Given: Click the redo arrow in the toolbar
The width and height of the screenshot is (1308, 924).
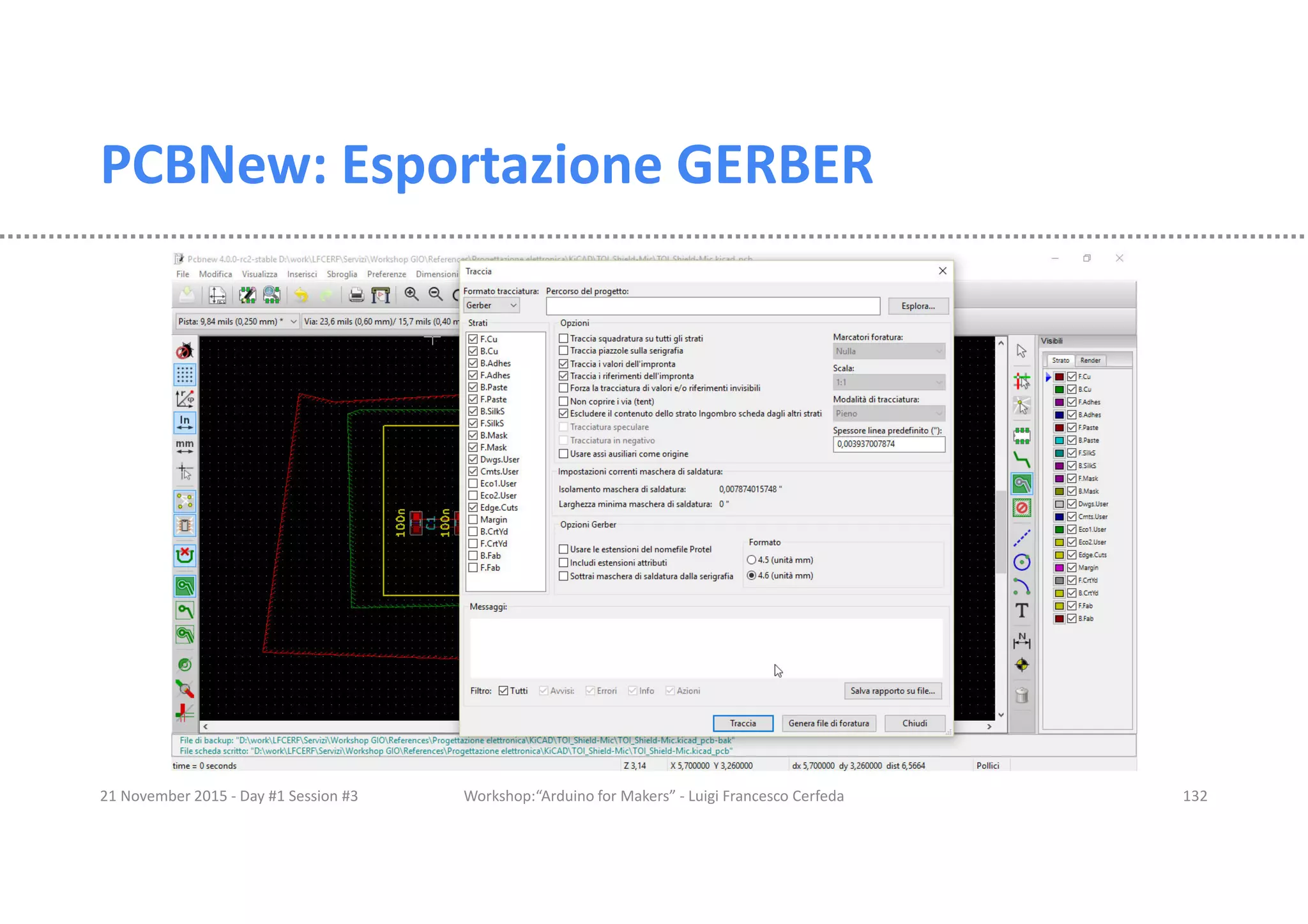Looking at the screenshot, I should [x=326, y=295].
